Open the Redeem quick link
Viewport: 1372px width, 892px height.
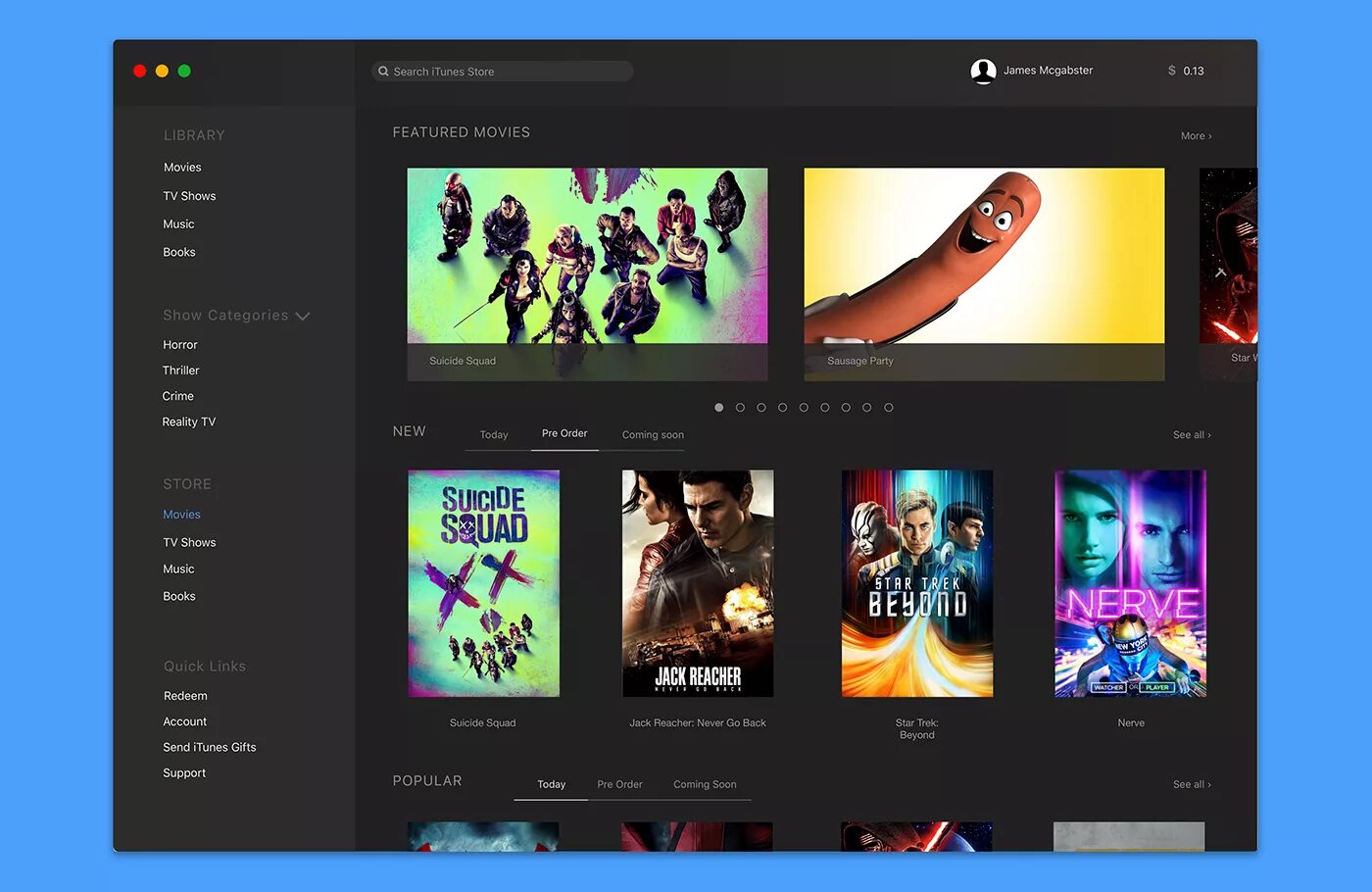[x=185, y=696]
